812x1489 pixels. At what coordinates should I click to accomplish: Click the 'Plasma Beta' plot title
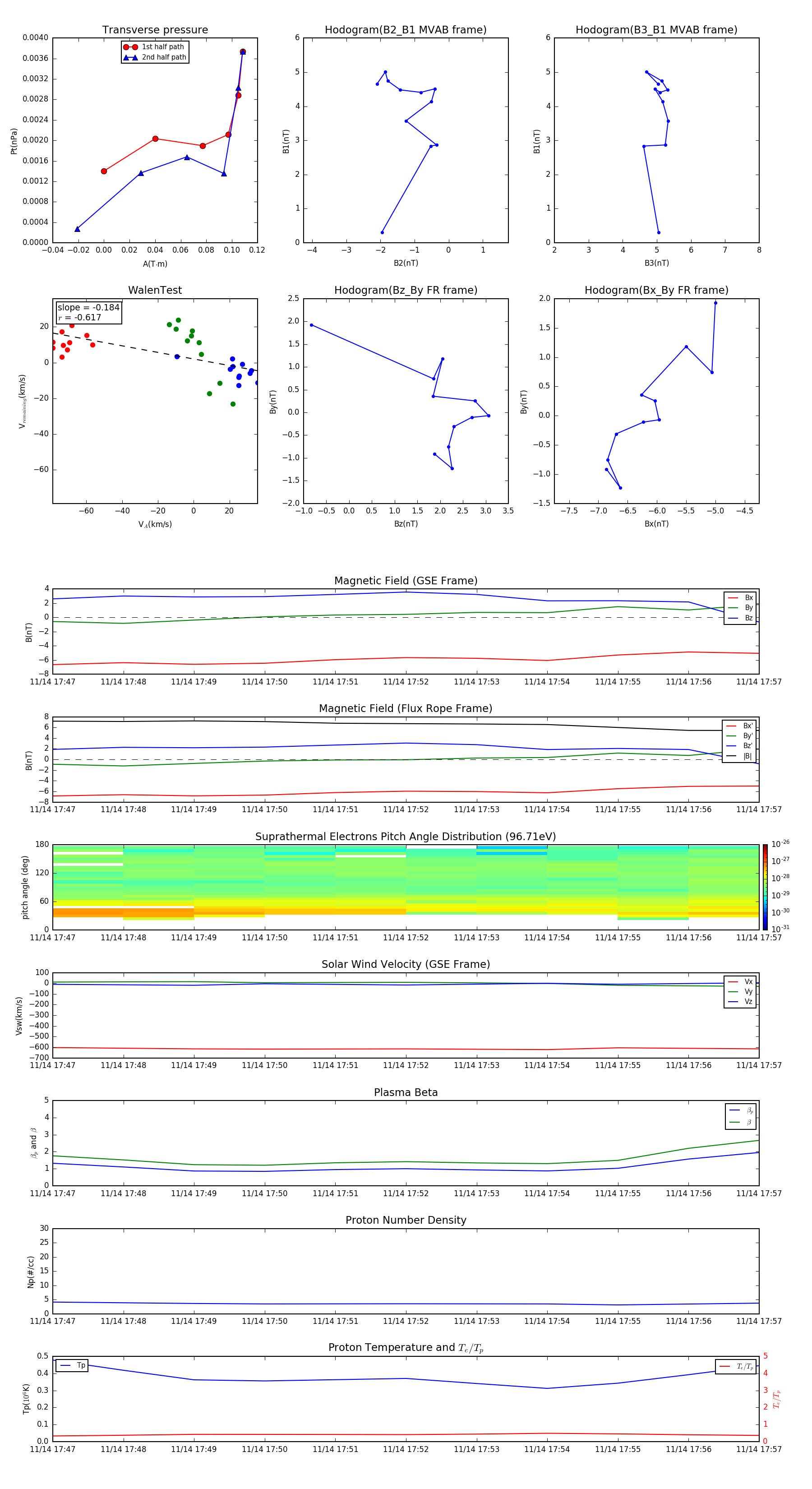click(406, 1092)
